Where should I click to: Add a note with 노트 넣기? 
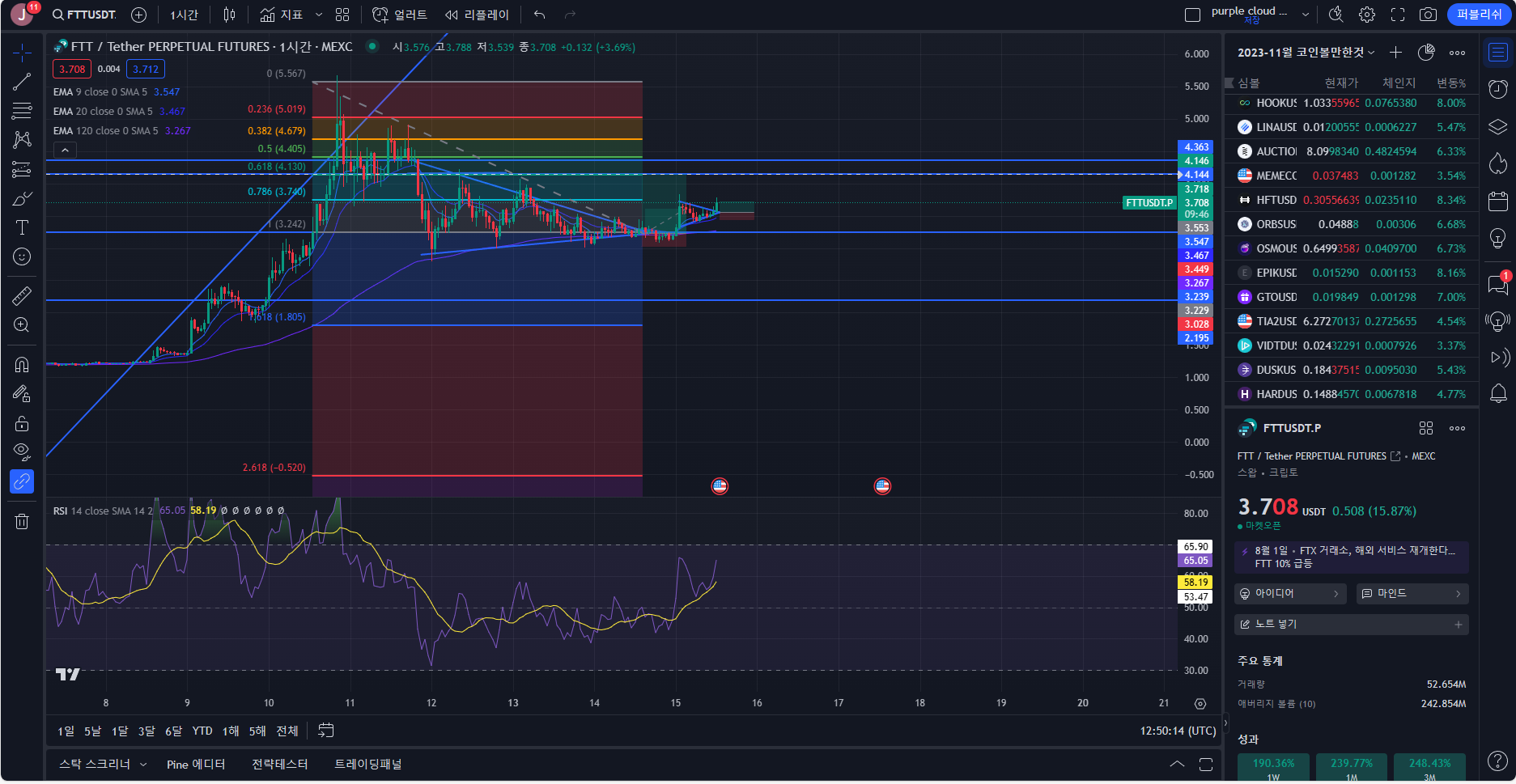pyautogui.click(x=1352, y=625)
